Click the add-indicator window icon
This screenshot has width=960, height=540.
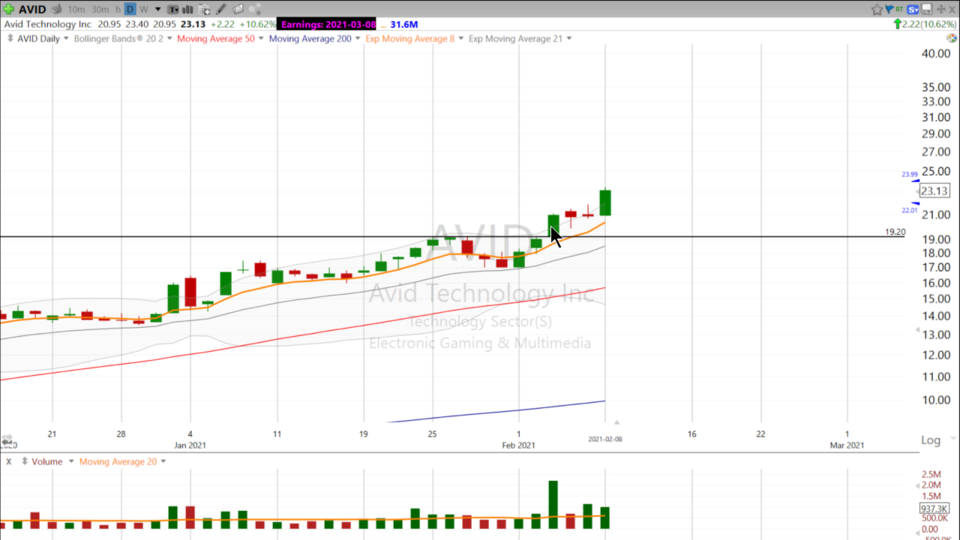(x=205, y=9)
